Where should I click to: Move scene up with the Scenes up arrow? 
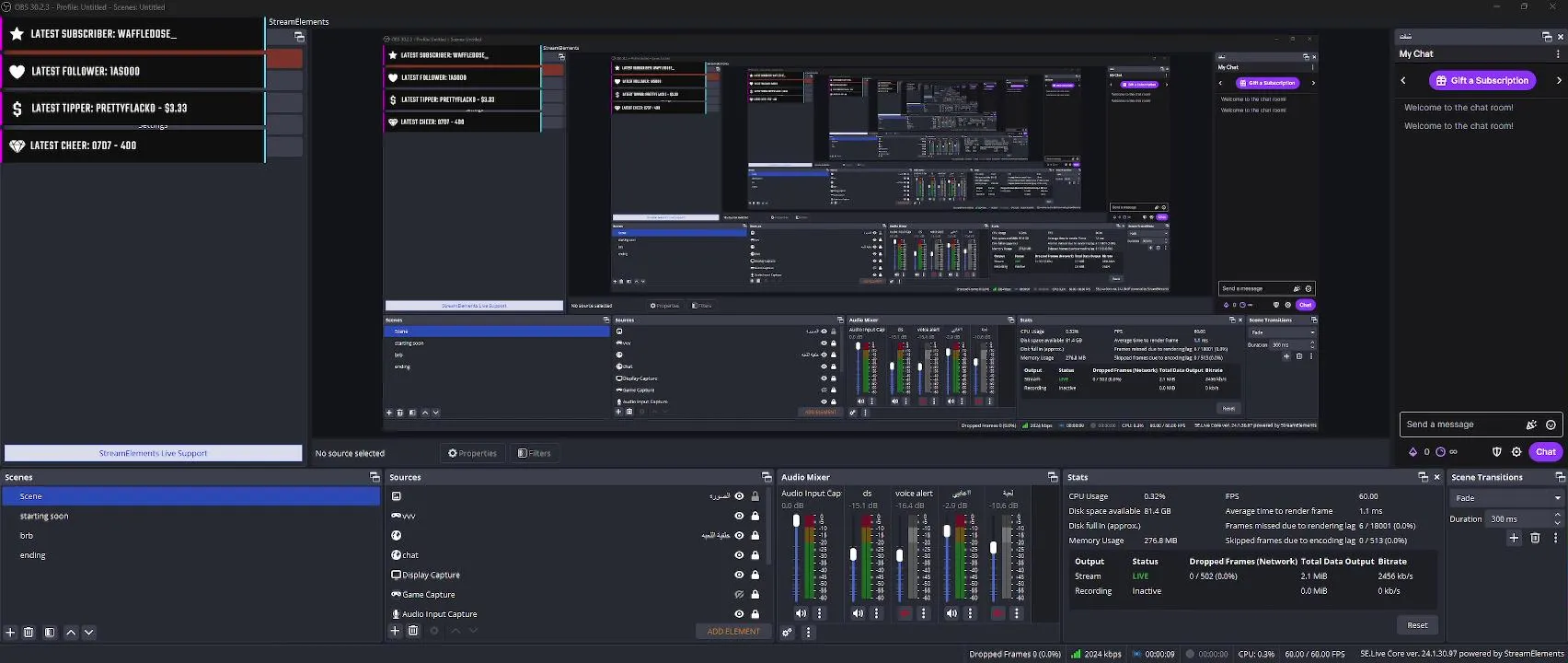71,633
